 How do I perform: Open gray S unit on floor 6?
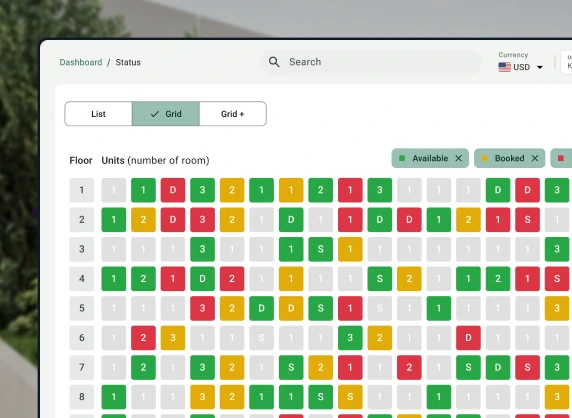[262, 338]
